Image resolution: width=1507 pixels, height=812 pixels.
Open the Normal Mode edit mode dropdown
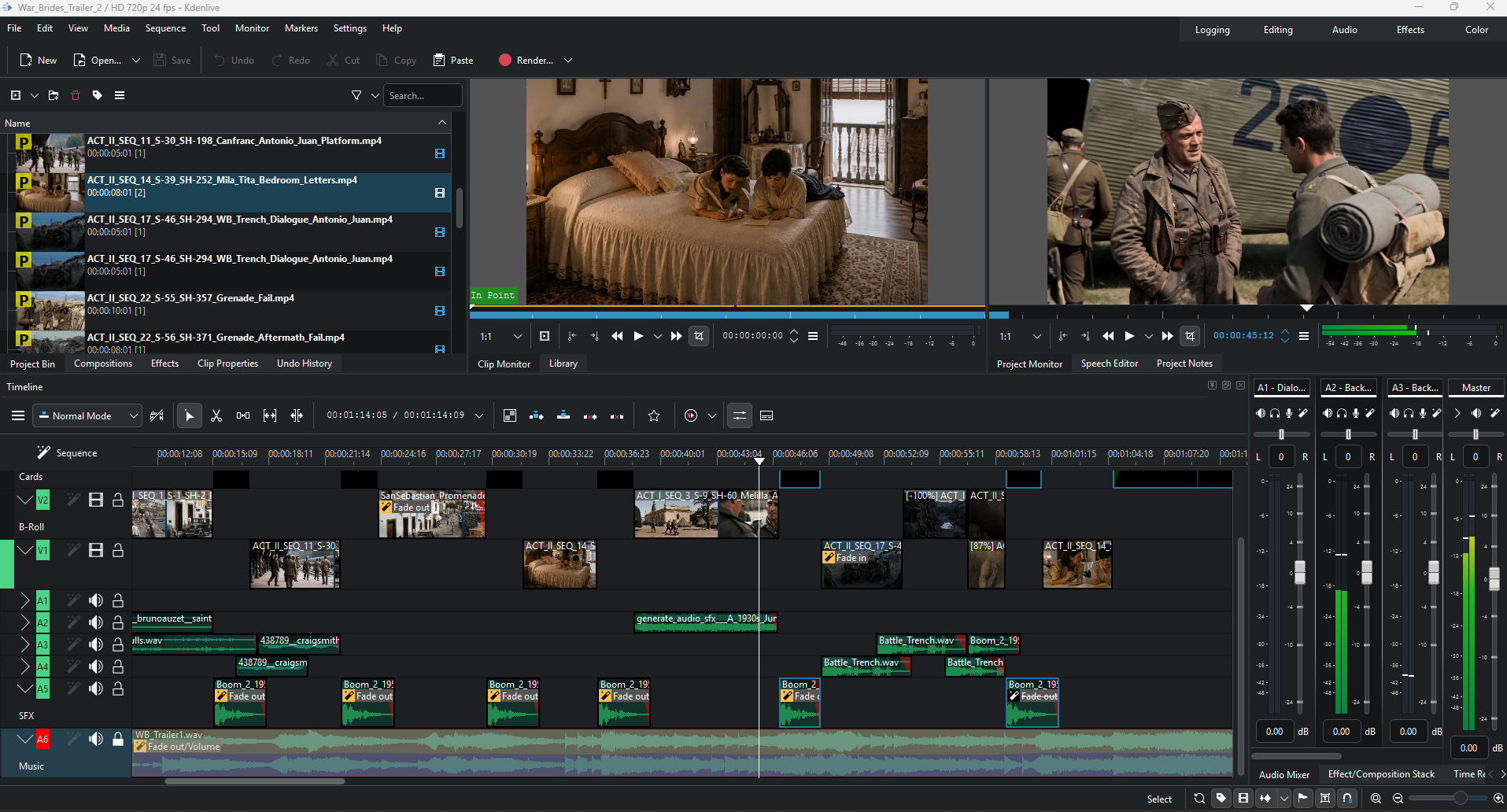(87, 415)
